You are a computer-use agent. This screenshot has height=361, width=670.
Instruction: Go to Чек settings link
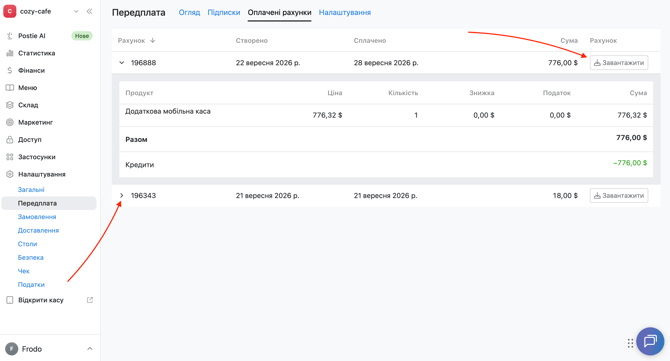(24, 271)
